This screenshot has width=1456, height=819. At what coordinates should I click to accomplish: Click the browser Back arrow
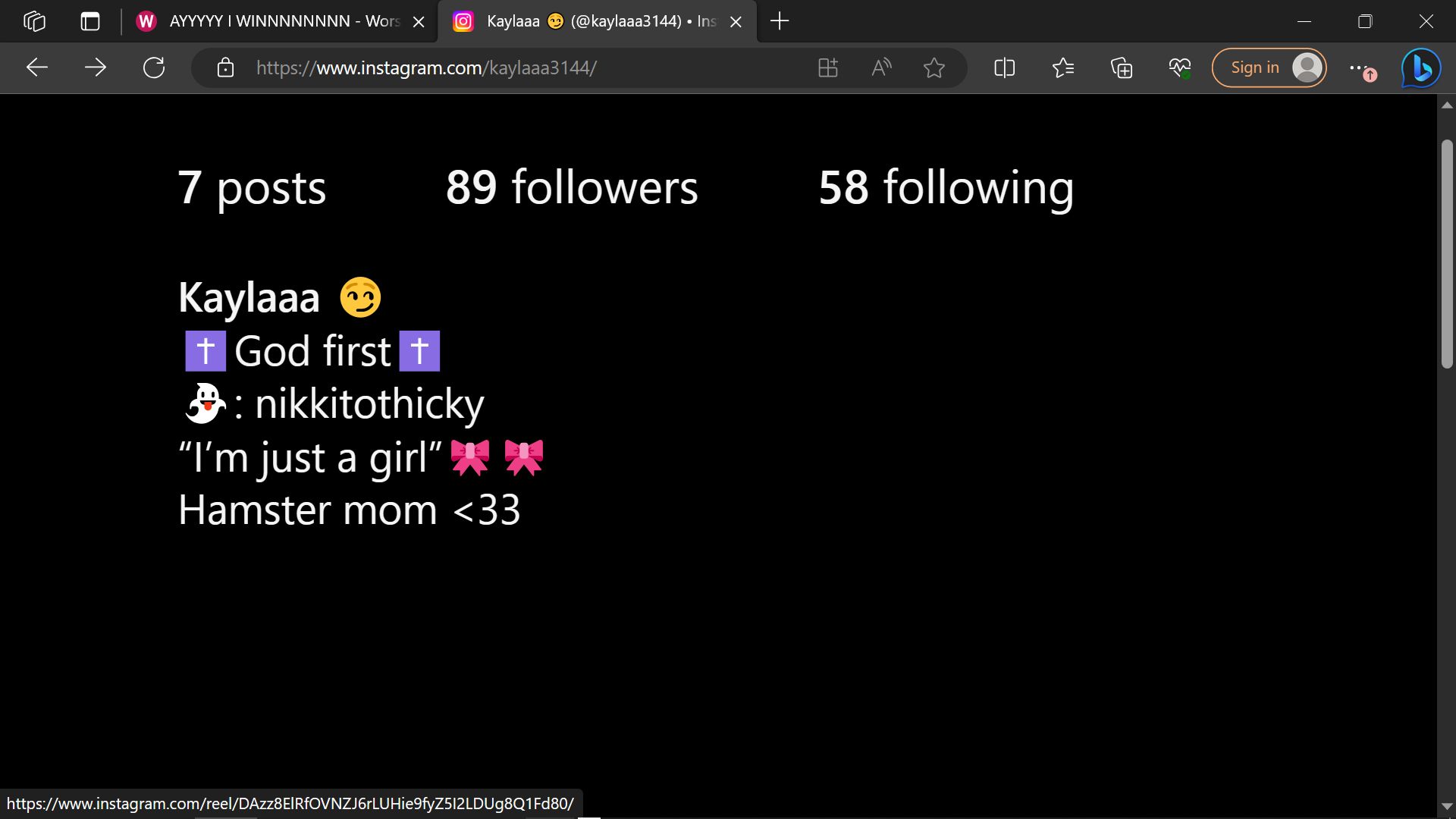36,67
